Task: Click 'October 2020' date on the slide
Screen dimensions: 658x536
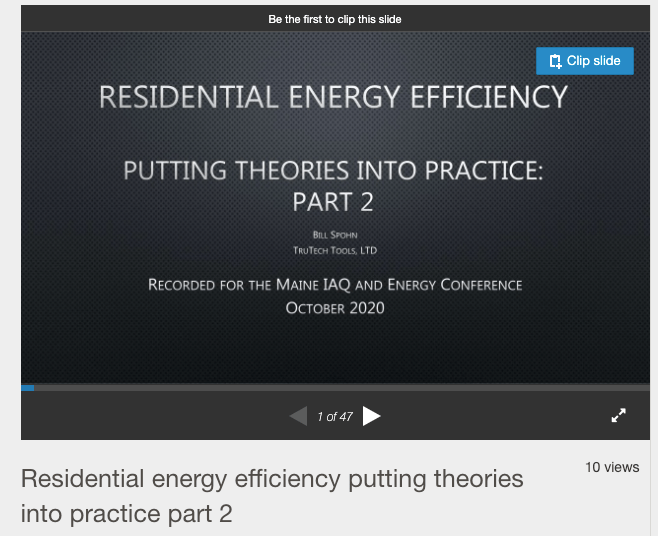Action: click(334, 308)
